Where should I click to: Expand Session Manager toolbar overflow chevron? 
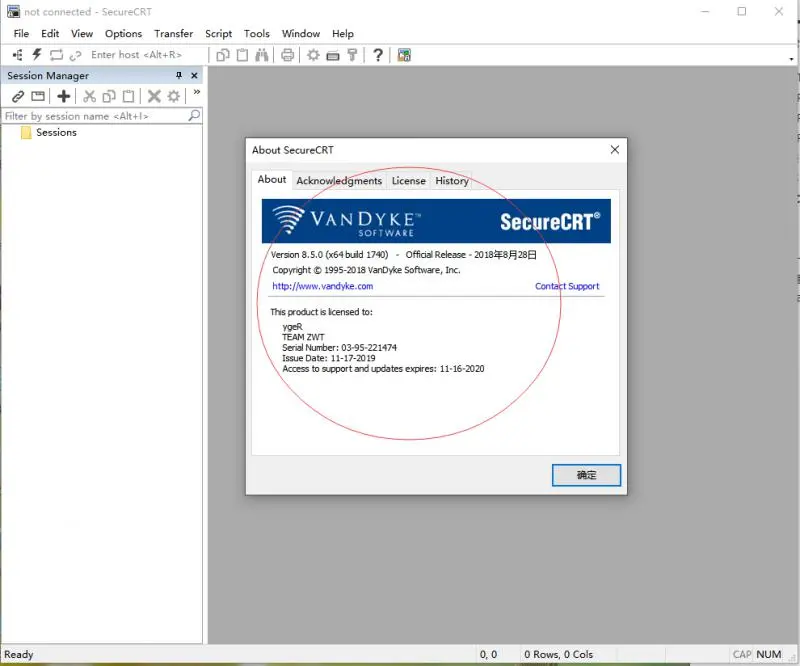[196, 92]
